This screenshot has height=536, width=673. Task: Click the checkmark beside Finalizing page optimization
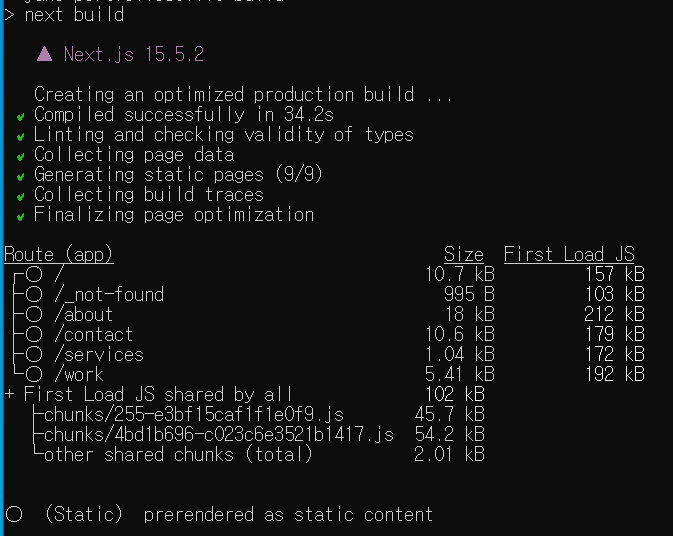pyautogui.click(x=20, y=217)
